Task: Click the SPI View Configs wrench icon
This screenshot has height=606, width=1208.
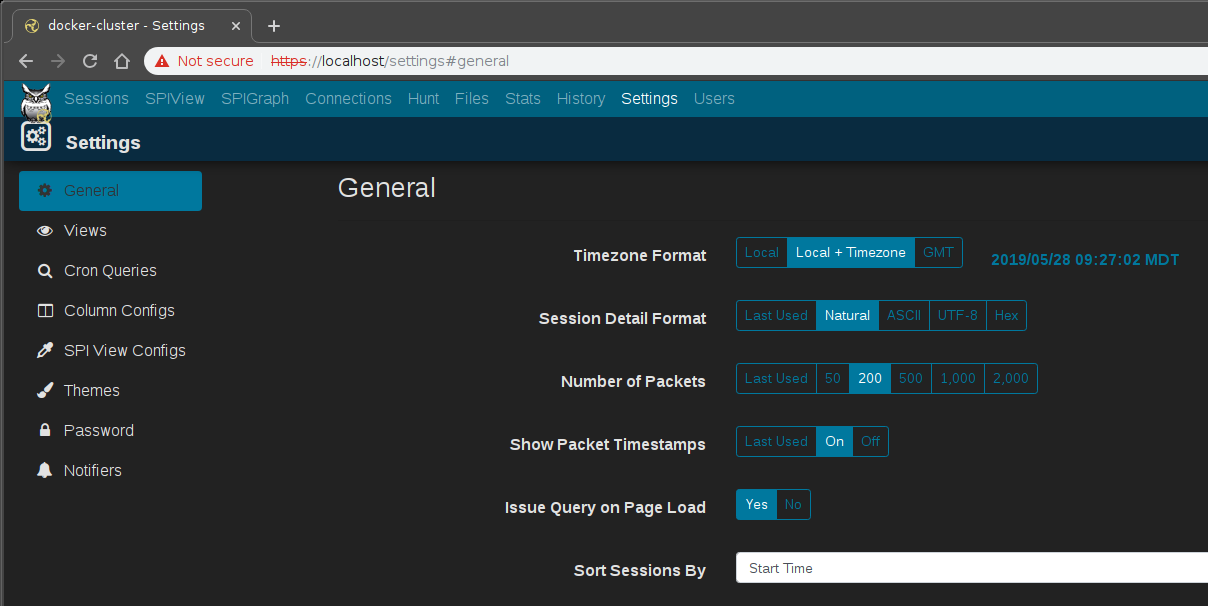Action: tap(44, 350)
